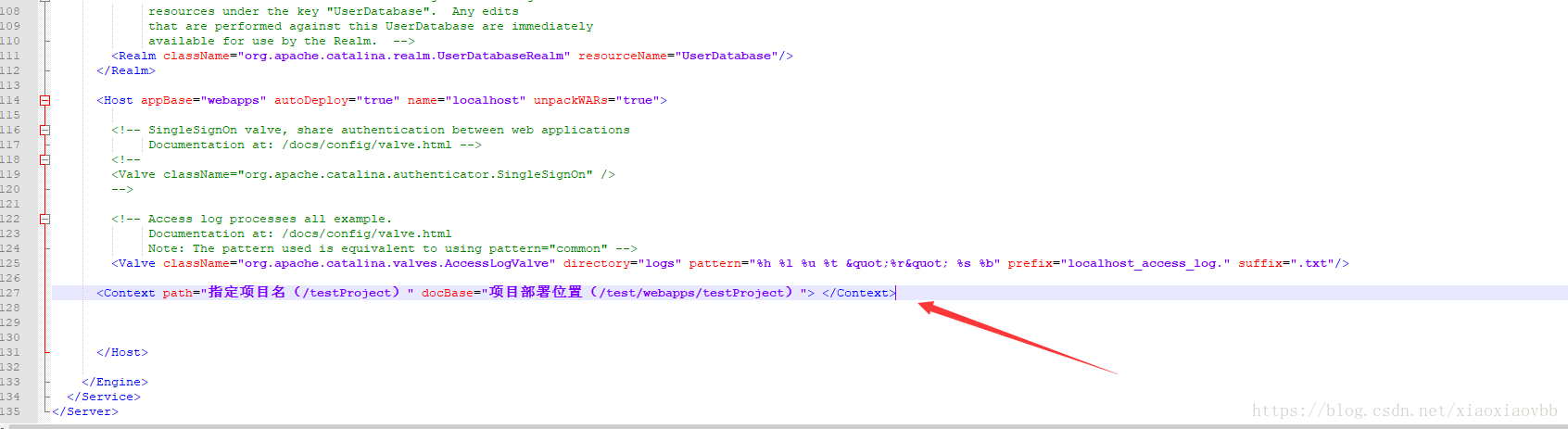Collapse the Access log comment fold marker
This screenshot has height=429, width=1568.
44,219
